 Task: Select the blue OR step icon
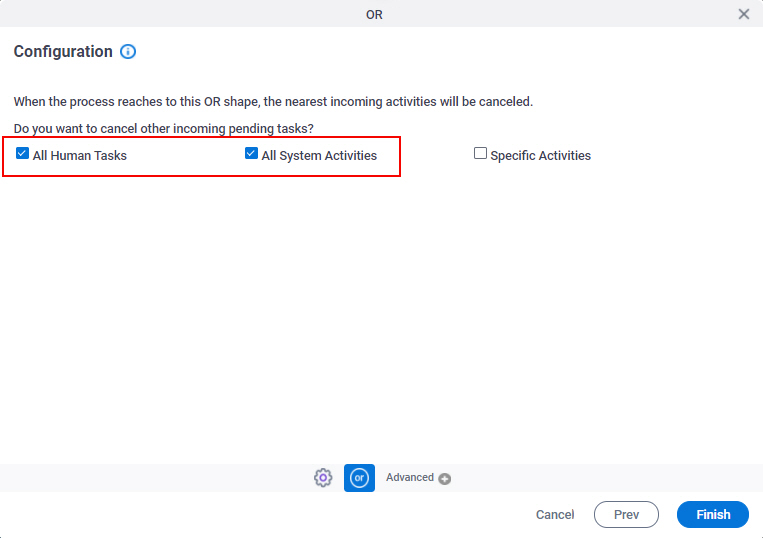tap(359, 478)
